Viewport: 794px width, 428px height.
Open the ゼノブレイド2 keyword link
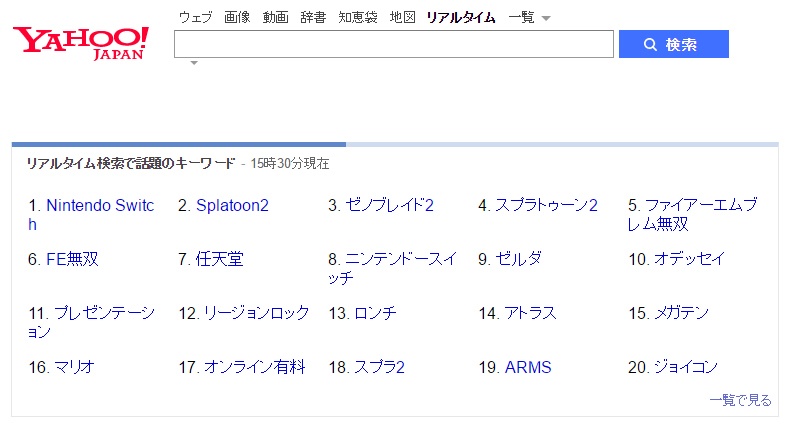click(x=389, y=205)
